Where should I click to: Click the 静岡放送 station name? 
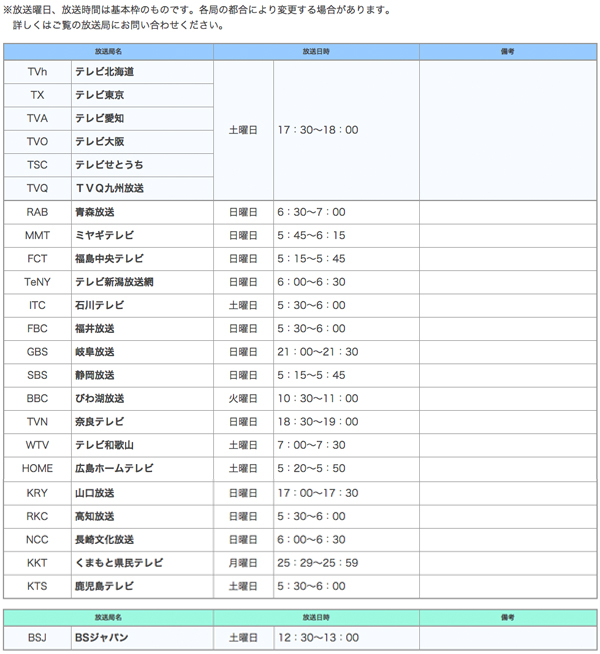[x=95, y=375]
